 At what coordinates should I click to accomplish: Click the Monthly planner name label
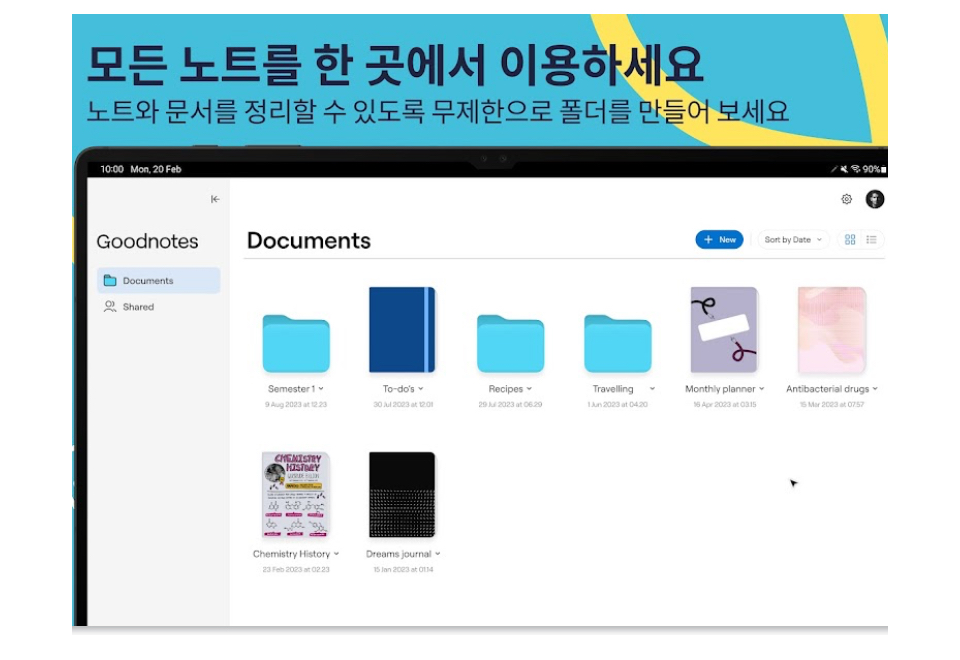(720, 389)
